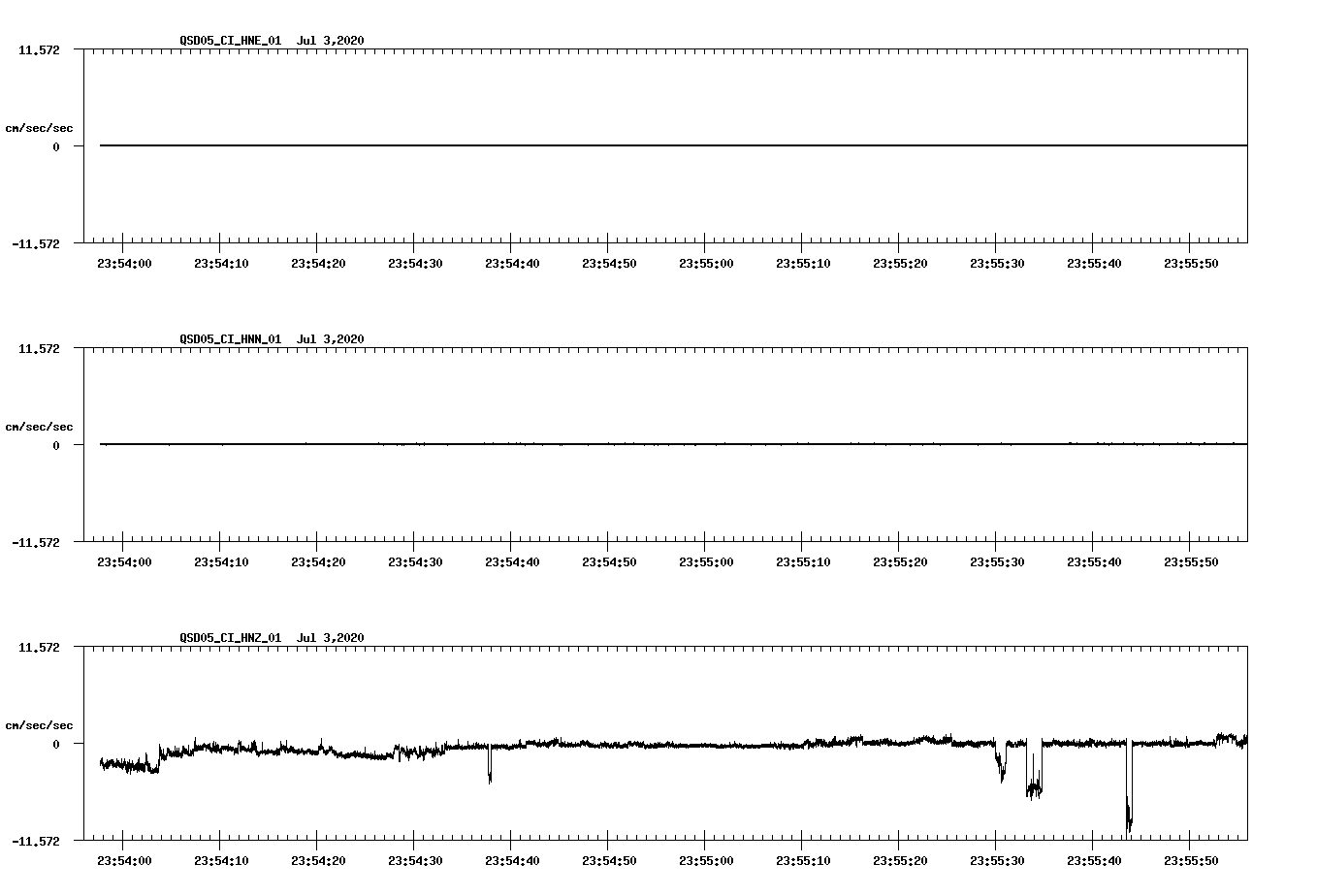Click the -11.572 lower limit on HNN plot
This screenshot has height=896, width=1317.
pos(36,542)
